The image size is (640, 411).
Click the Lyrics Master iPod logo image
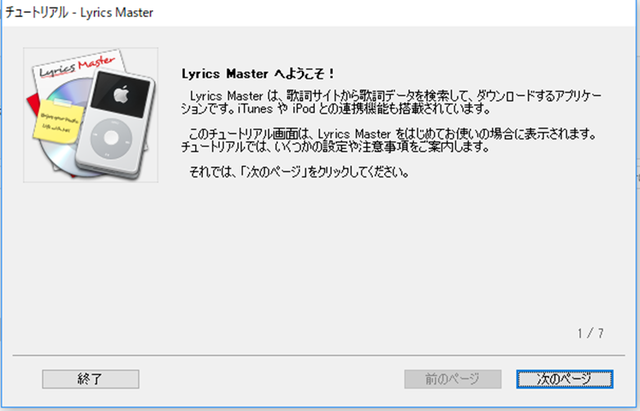coord(91,115)
